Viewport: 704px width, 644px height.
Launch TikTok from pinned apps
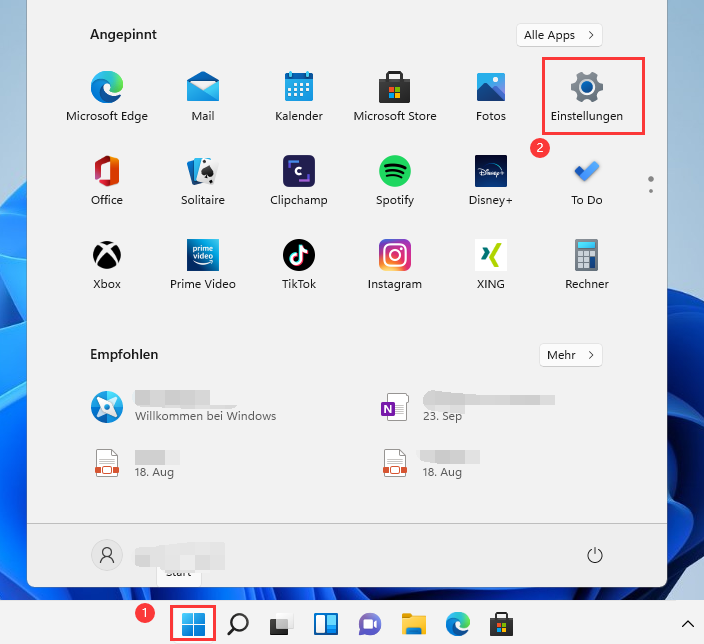[x=299, y=264]
